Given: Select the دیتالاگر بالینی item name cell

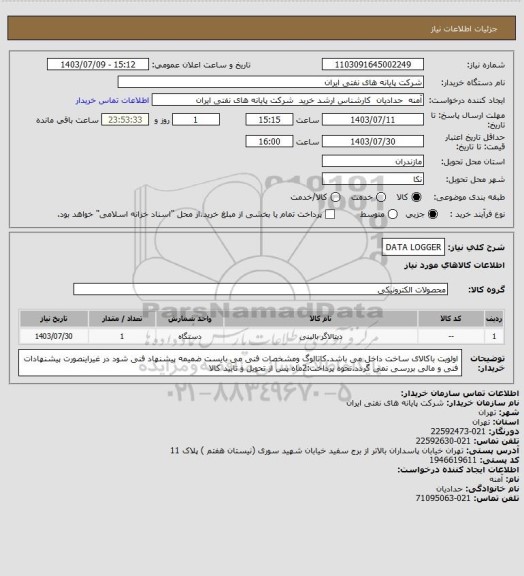Looking at the screenshot, I should point(320,336).
